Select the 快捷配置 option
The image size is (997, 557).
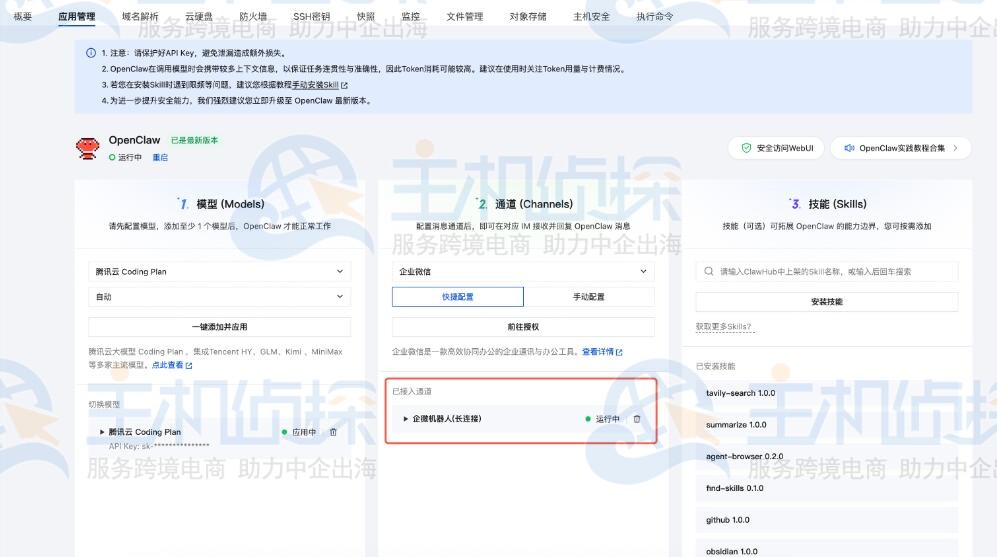click(458, 297)
